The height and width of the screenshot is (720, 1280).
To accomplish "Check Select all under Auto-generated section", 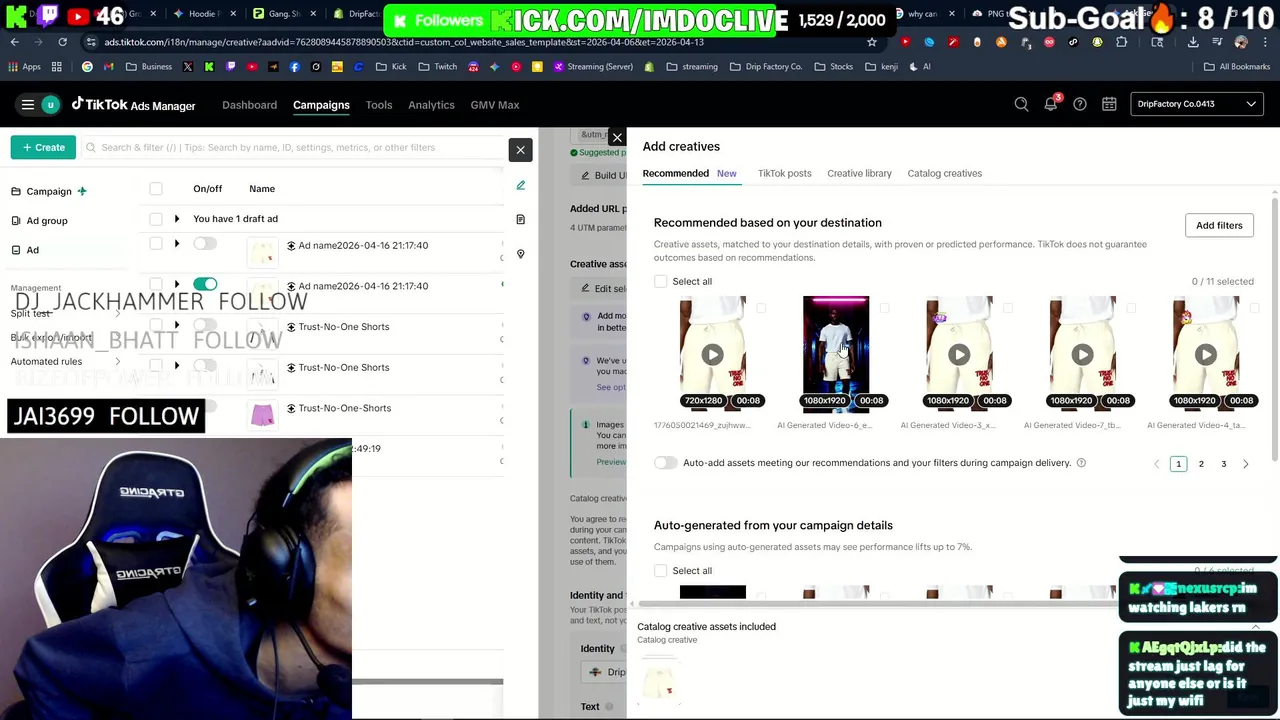I will click(661, 571).
